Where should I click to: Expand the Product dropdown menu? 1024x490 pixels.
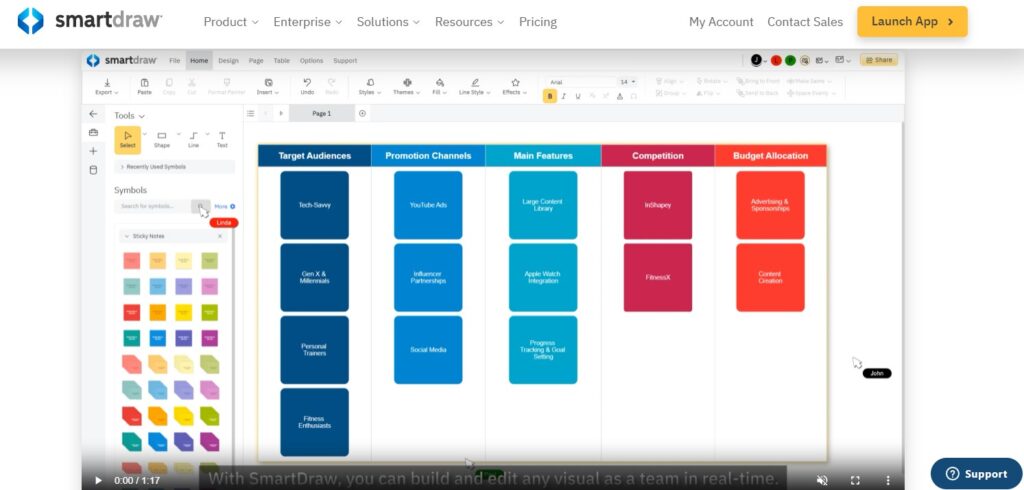coord(231,21)
